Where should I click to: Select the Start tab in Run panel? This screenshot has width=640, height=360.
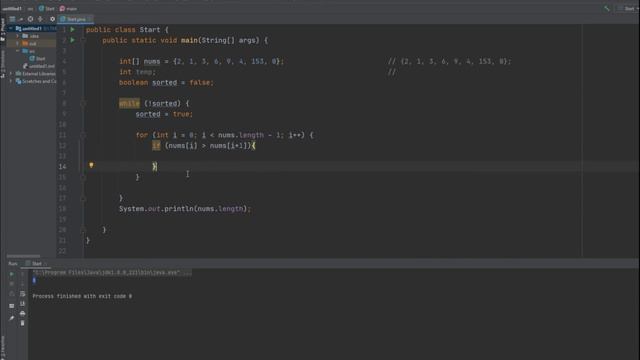point(36,264)
